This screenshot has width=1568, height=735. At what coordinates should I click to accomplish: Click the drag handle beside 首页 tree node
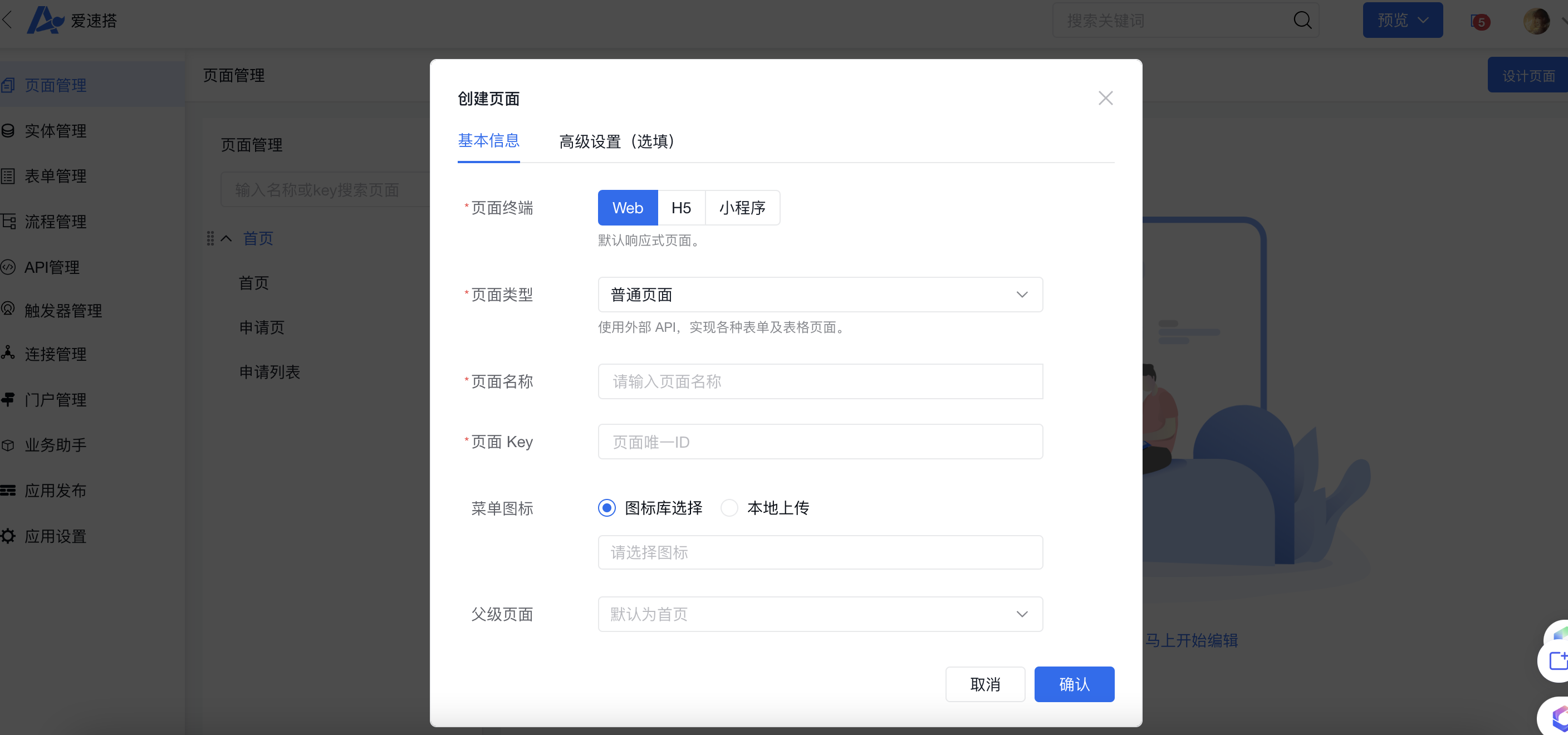[x=210, y=238]
